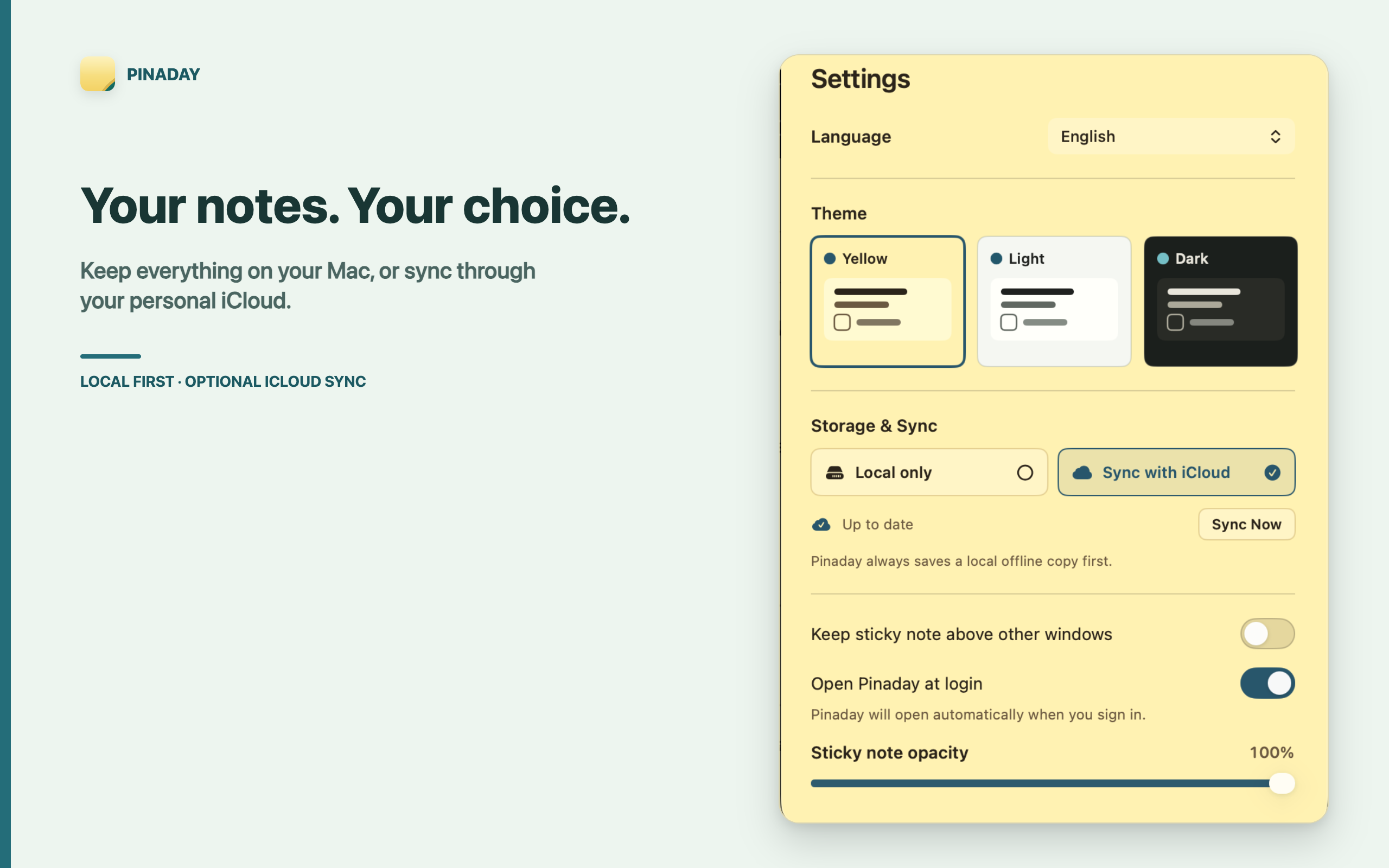Click the Storage & Sync section label
This screenshot has height=868, width=1389.
click(874, 426)
